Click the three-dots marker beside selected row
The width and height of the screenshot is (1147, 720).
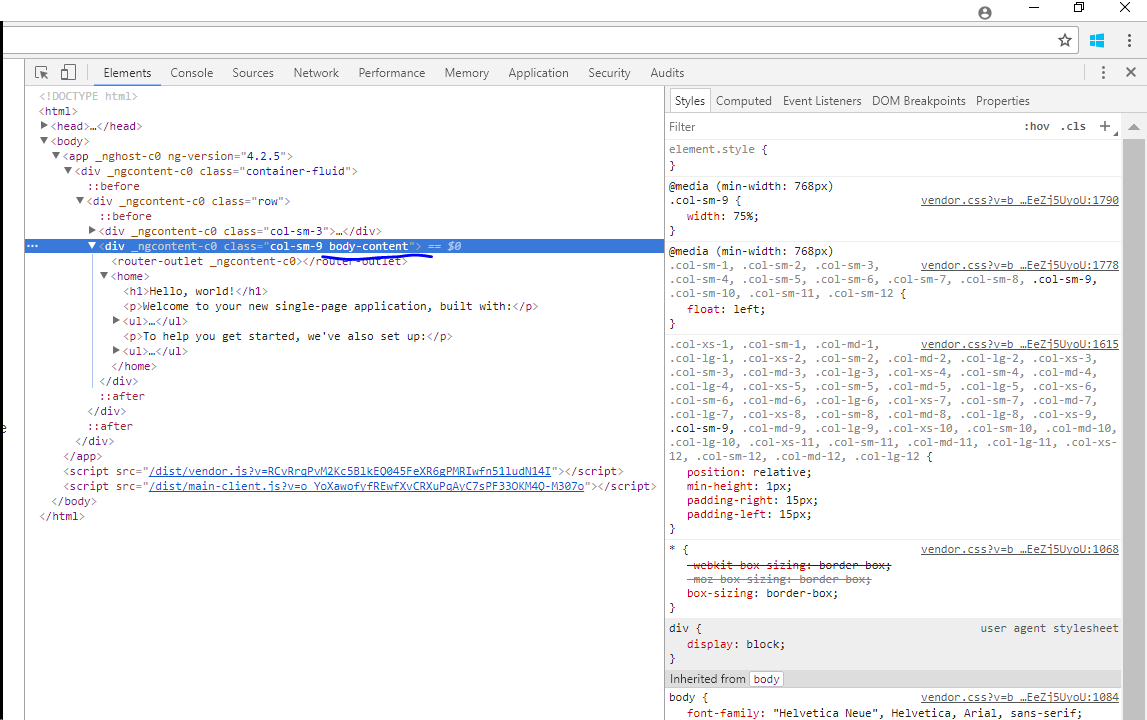pyautogui.click(x=32, y=246)
